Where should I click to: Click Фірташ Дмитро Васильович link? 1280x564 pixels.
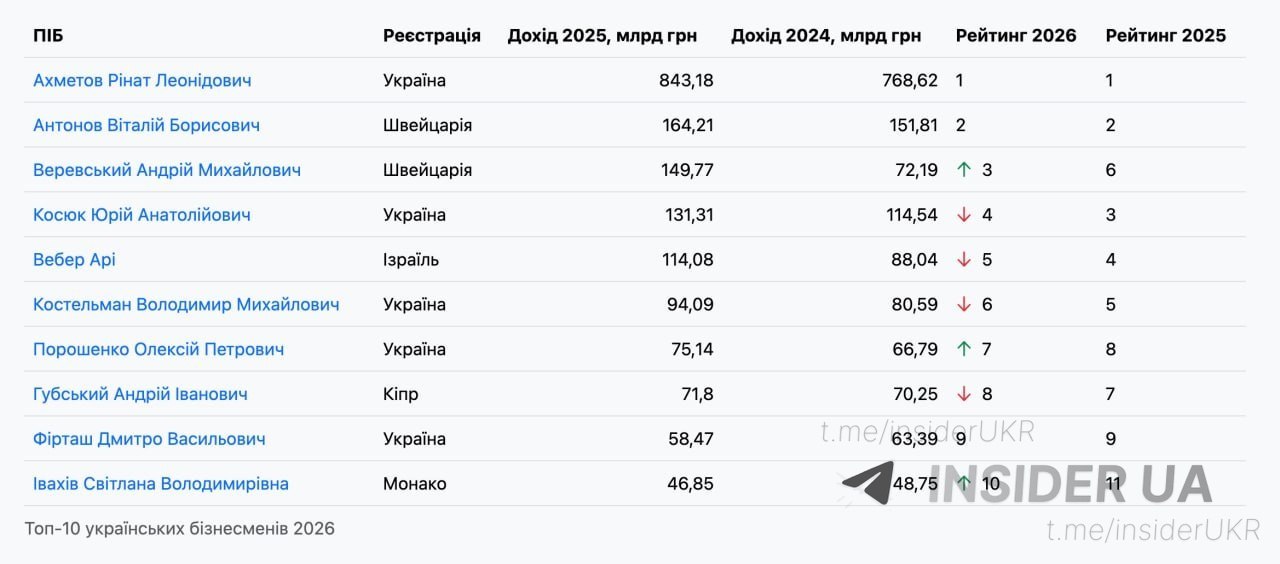[149, 439]
